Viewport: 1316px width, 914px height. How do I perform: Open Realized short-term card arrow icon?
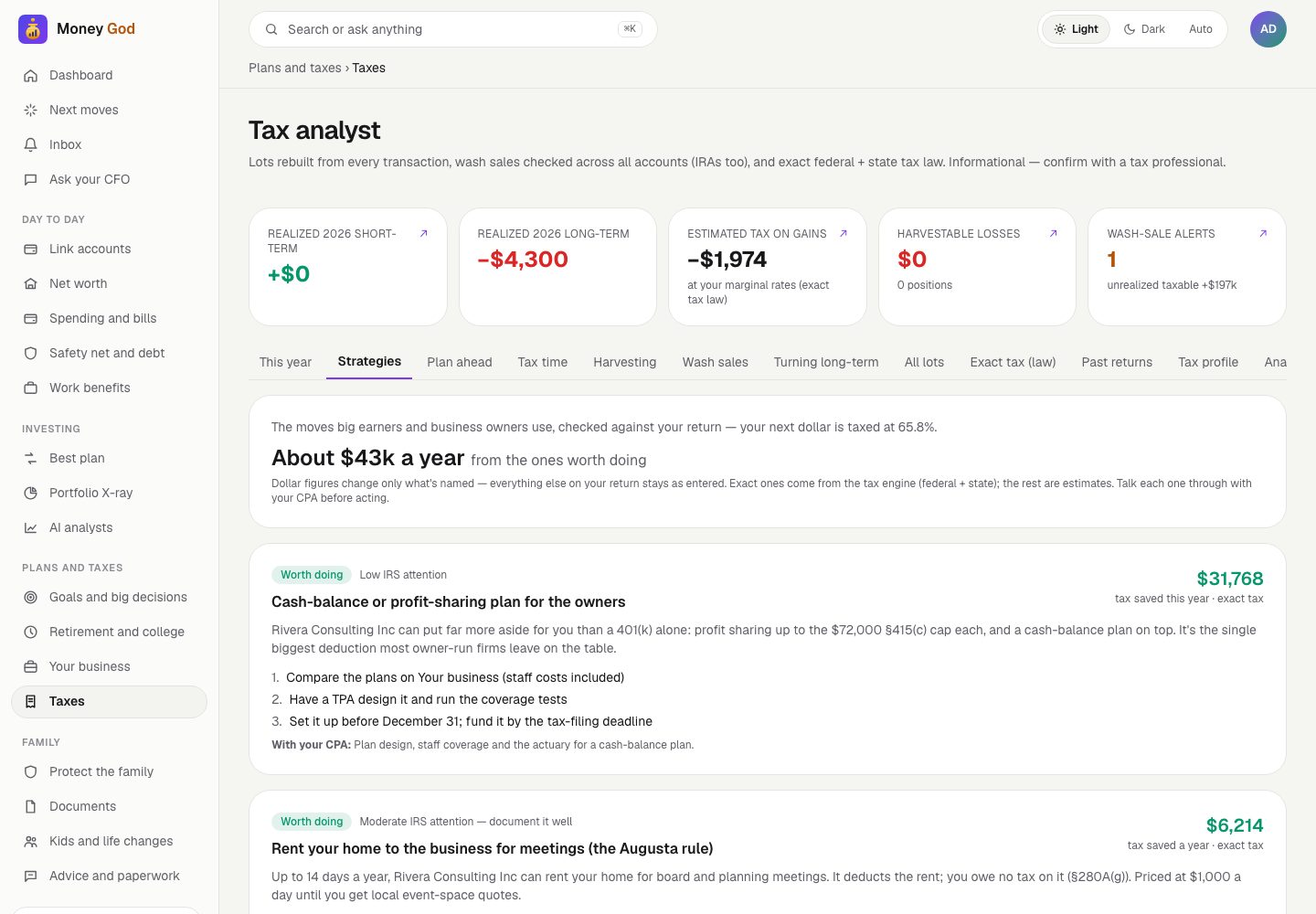[x=423, y=234]
